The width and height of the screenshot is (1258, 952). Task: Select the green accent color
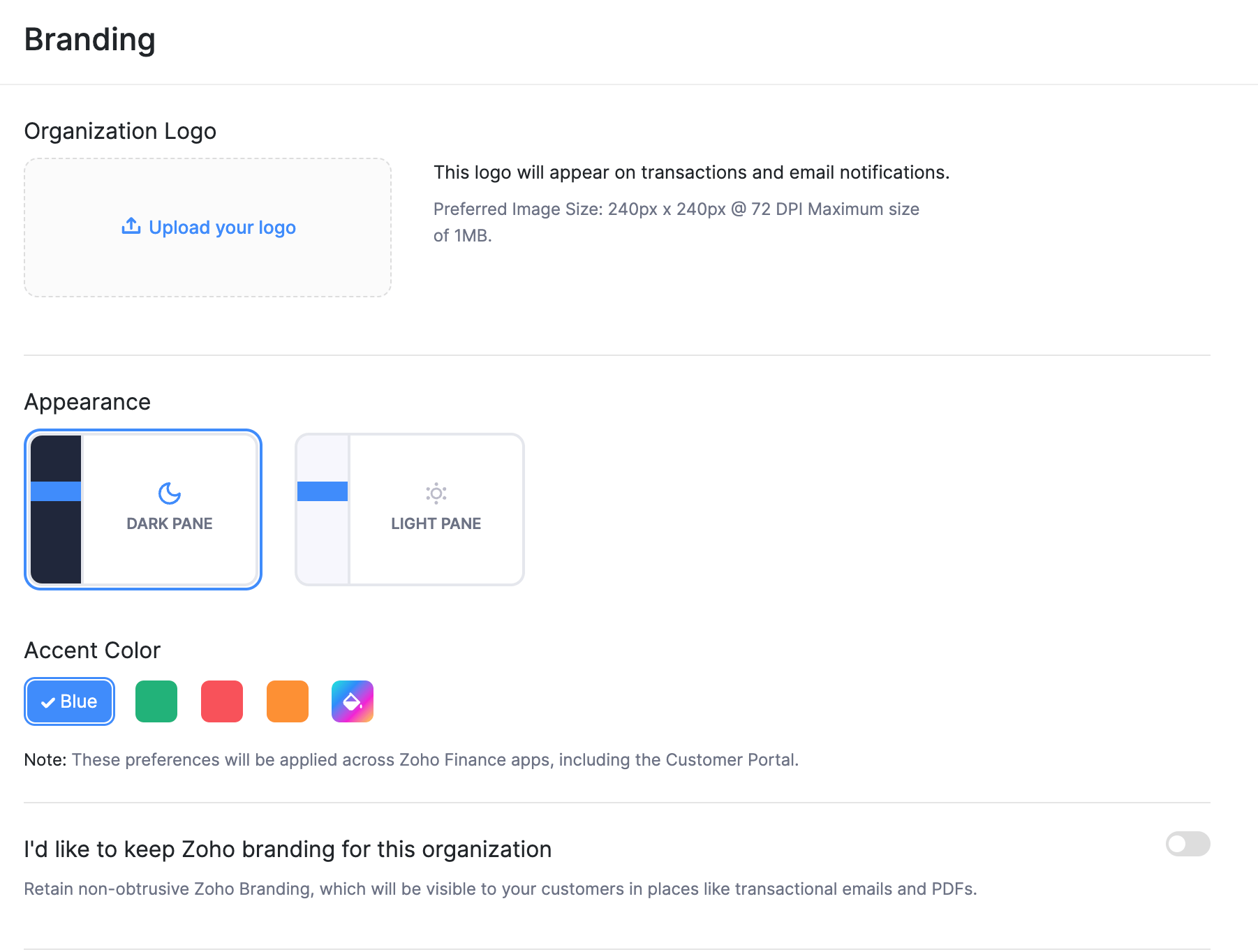pos(156,701)
